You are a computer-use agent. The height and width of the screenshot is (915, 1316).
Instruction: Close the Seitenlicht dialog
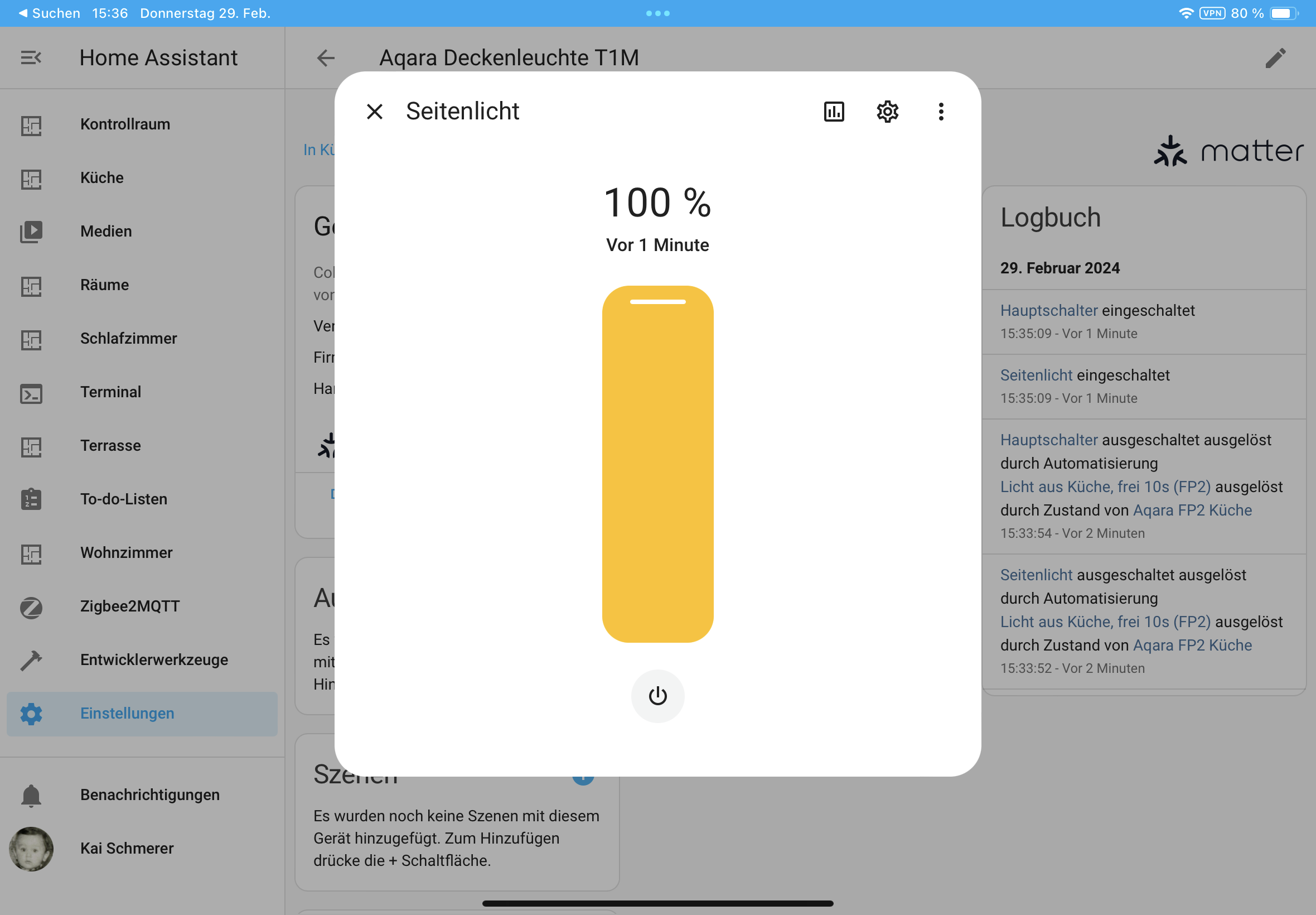(374, 111)
